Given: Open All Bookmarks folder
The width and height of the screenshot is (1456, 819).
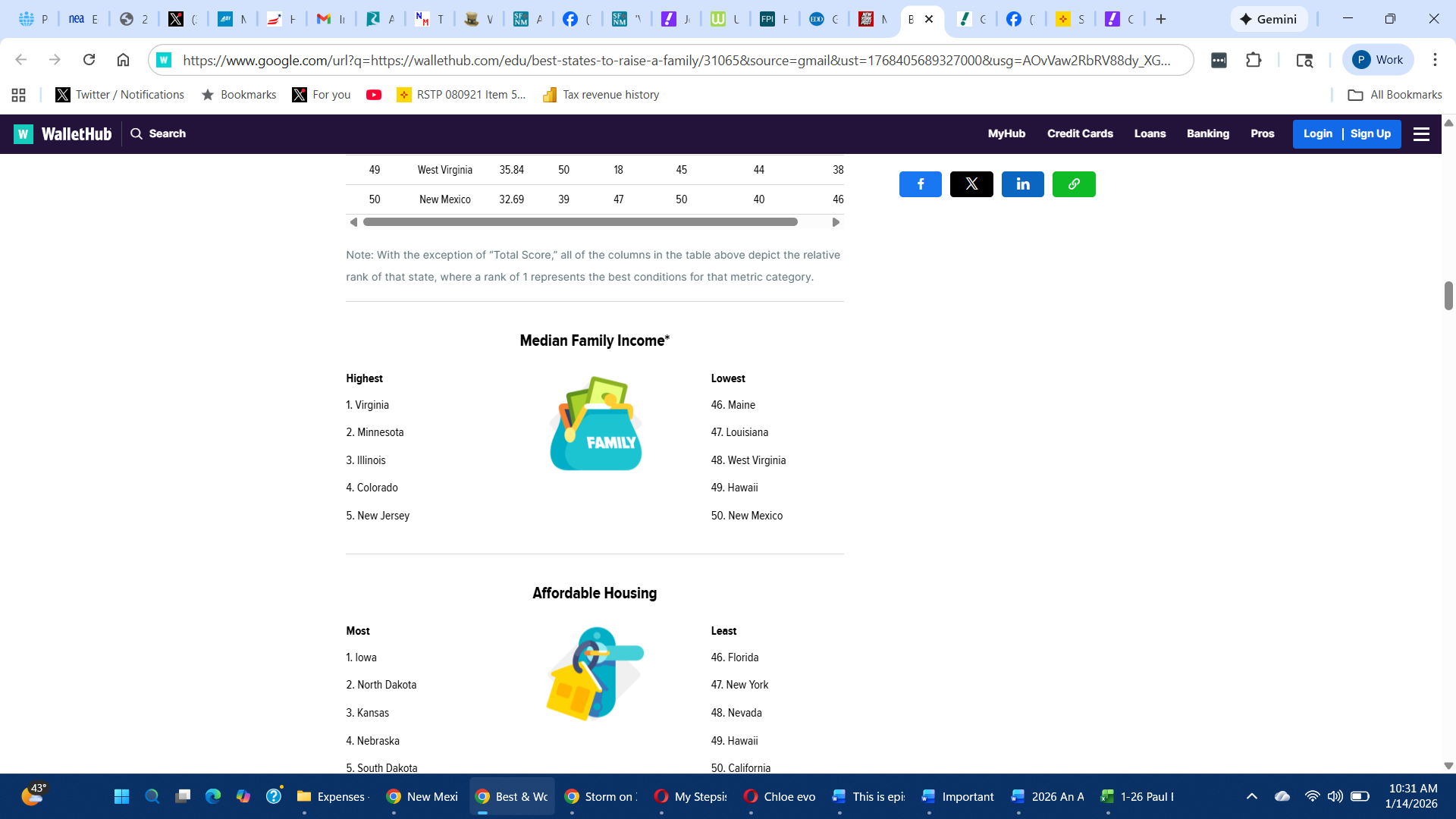Looking at the screenshot, I should coord(1395,95).
